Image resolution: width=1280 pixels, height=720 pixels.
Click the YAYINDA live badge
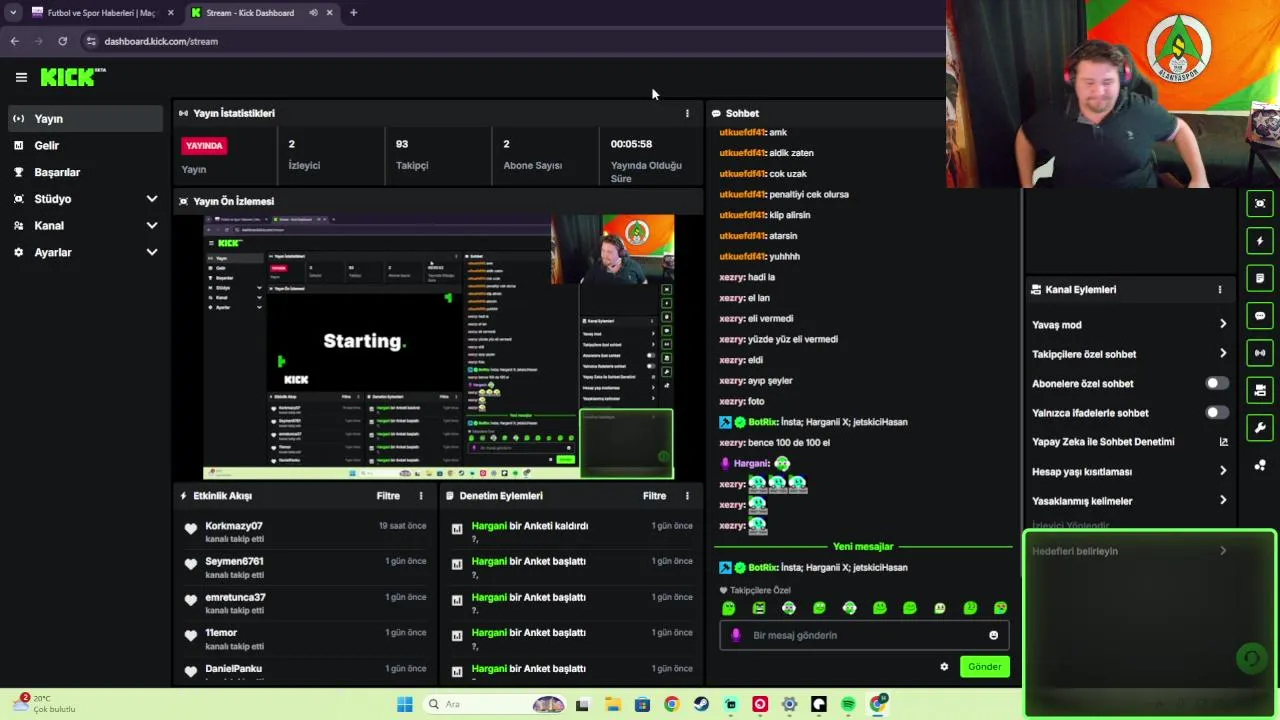[204, 145]
